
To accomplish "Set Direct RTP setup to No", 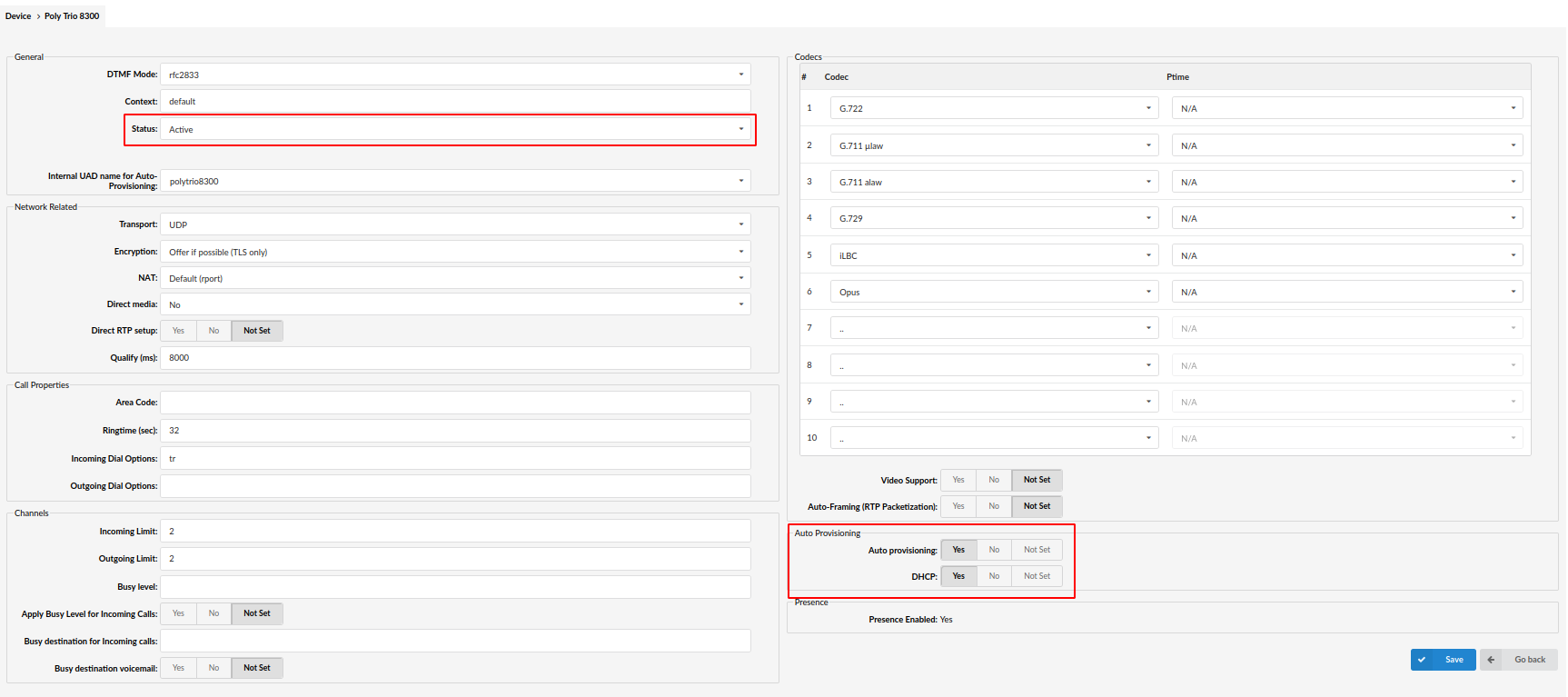I will pyautogui.click(x=213, y=331).
